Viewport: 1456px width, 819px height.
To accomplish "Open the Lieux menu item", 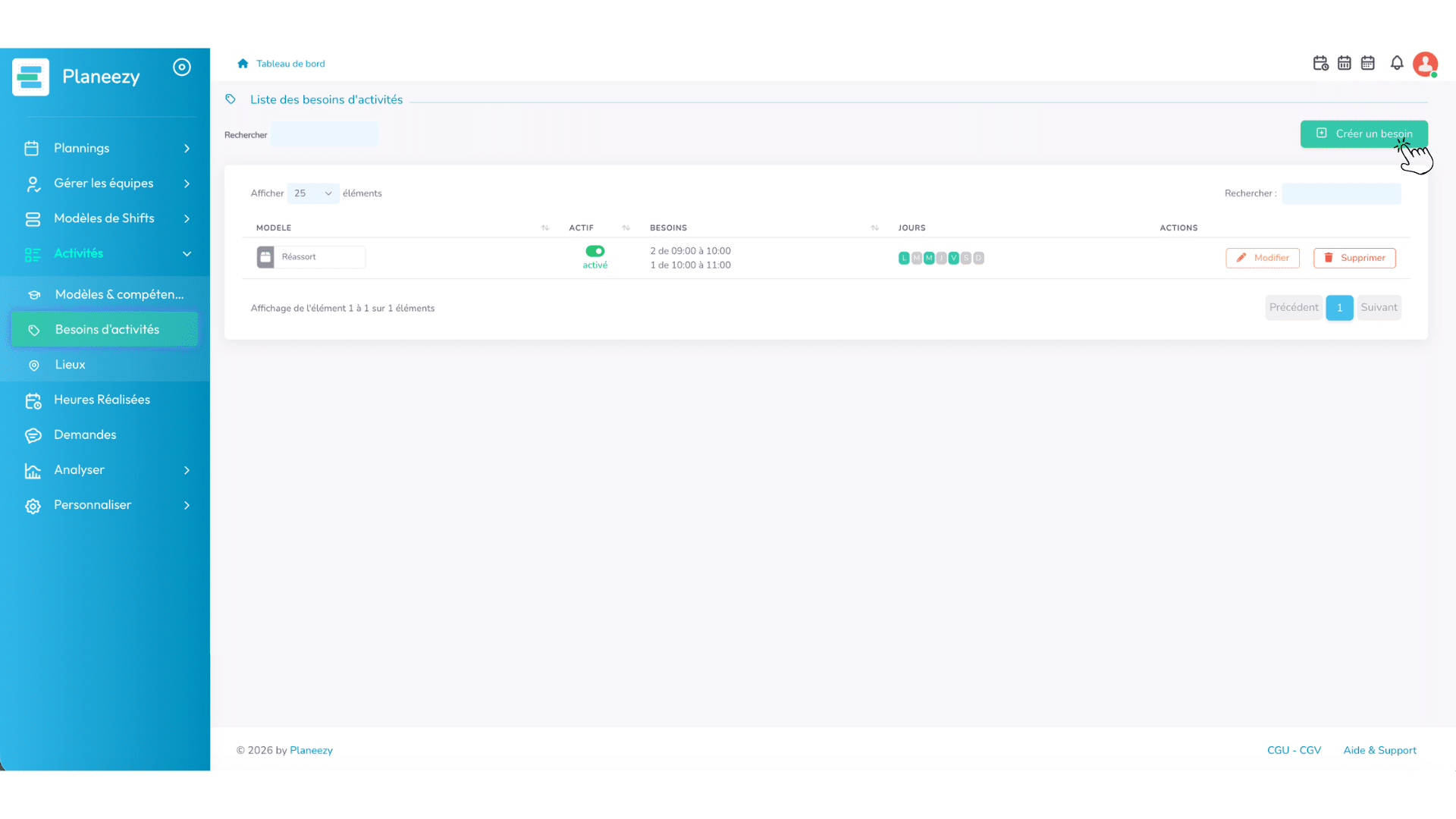I will click(x=105, y=365).
